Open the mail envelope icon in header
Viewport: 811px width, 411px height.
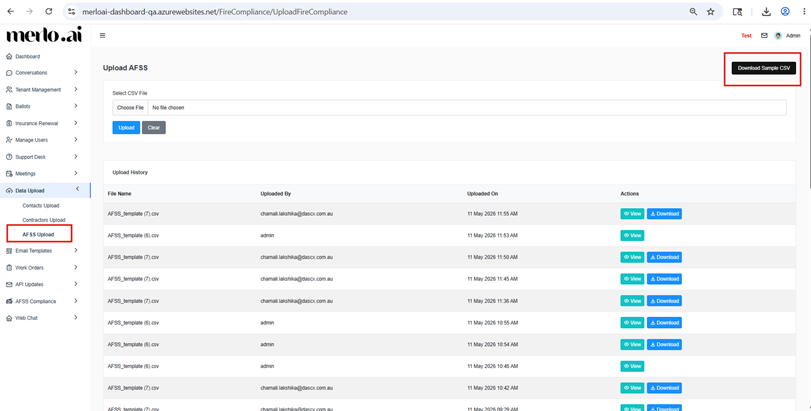tap(764, 36)
